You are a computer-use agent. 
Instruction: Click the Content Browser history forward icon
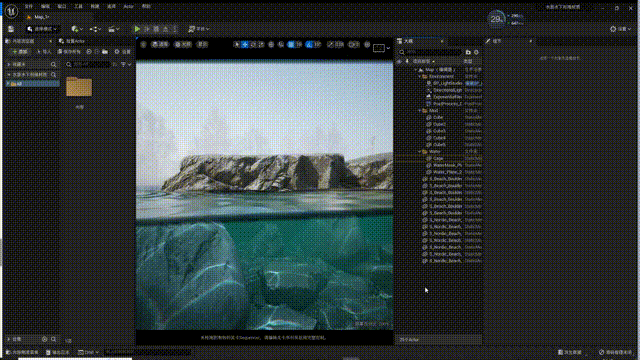(97, 52)
